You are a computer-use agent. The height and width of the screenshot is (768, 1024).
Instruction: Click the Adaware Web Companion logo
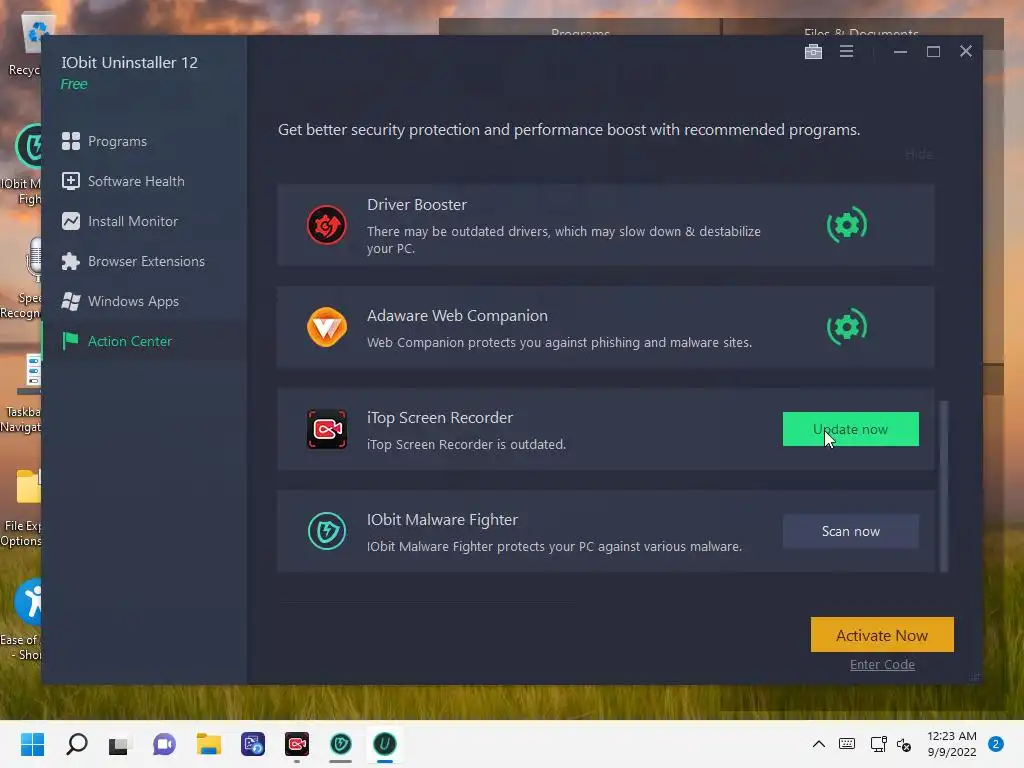tap(327, 327)
